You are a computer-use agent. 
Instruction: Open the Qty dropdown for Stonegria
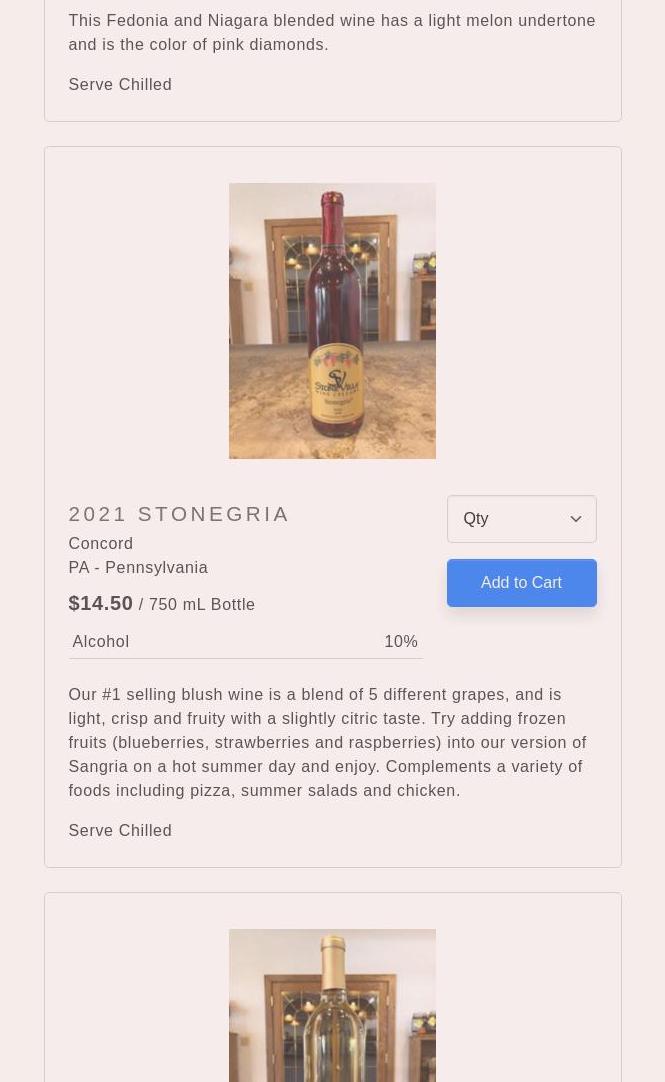point(520,519)
